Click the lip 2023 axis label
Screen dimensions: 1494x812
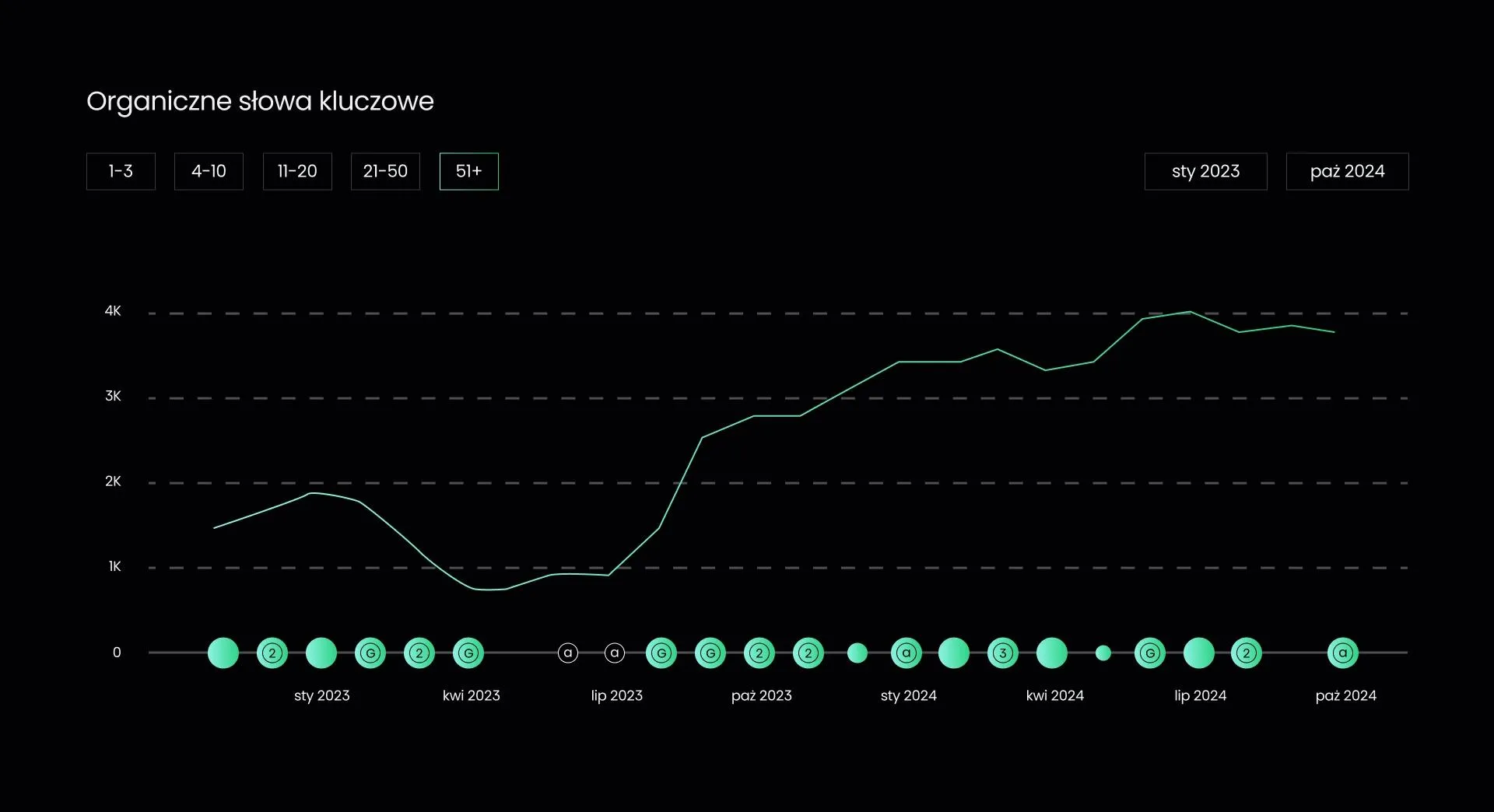(616, 695)
